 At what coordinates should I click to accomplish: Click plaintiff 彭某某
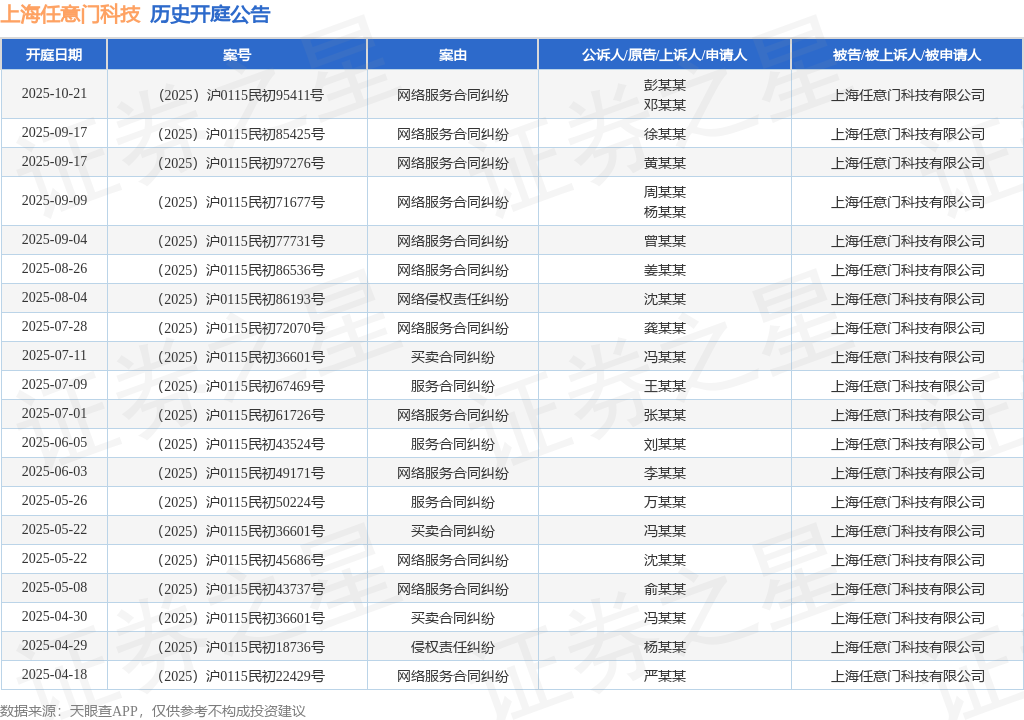click(x=665, y=85)
